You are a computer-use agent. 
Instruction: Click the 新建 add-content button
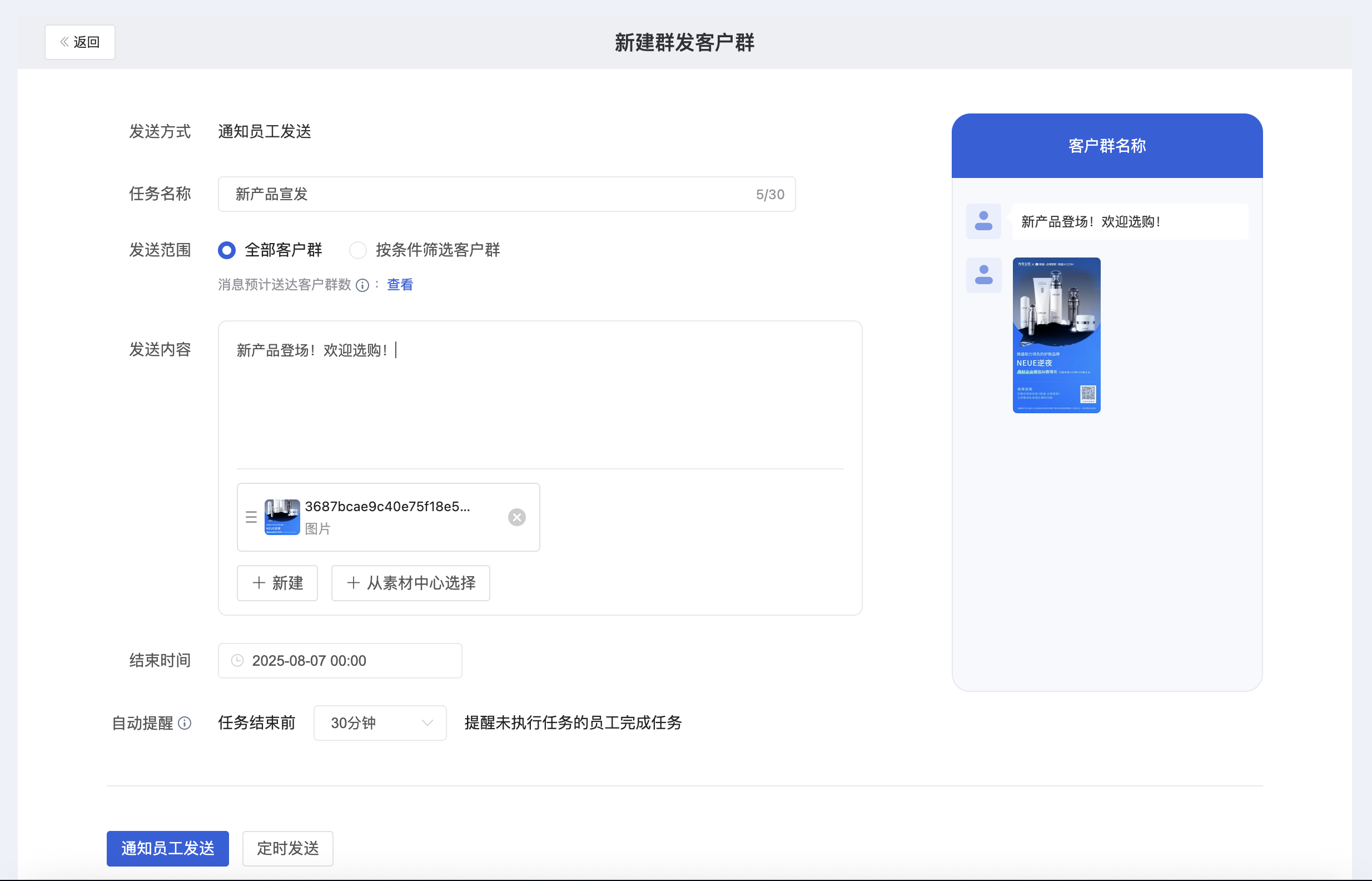pyautogui.click(x=277, y=583)
